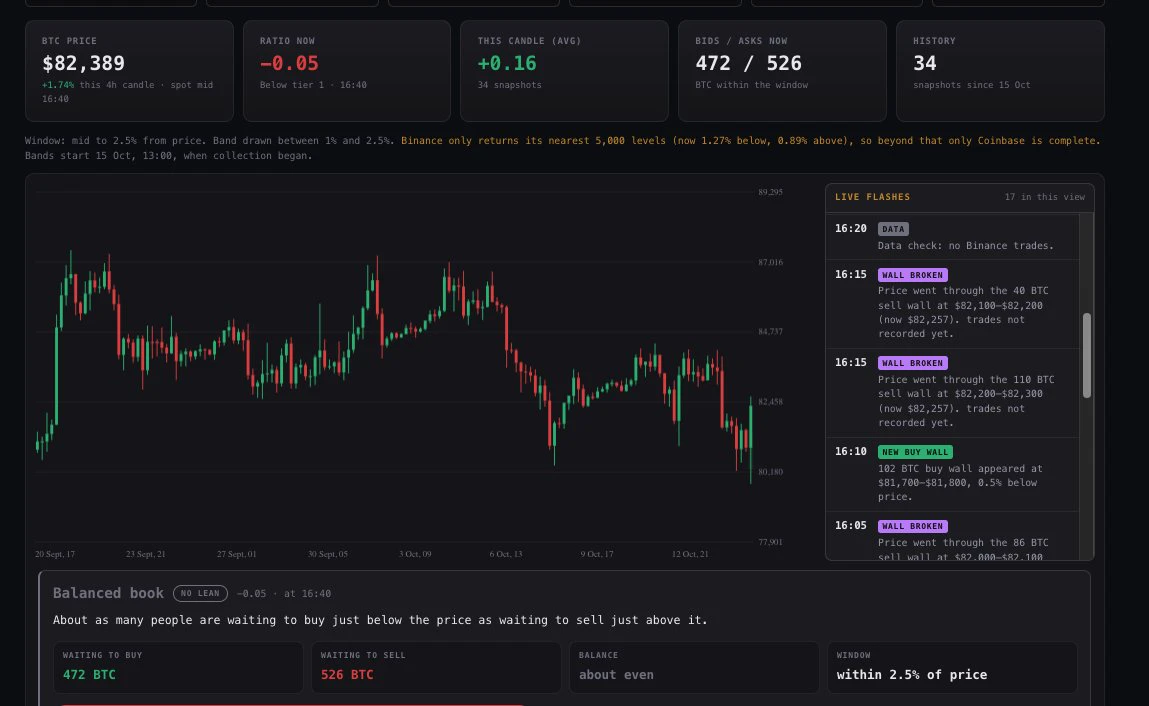Select the "17 in this view" counter
Screen dimensions: 1149x706
coord(1045,197)
